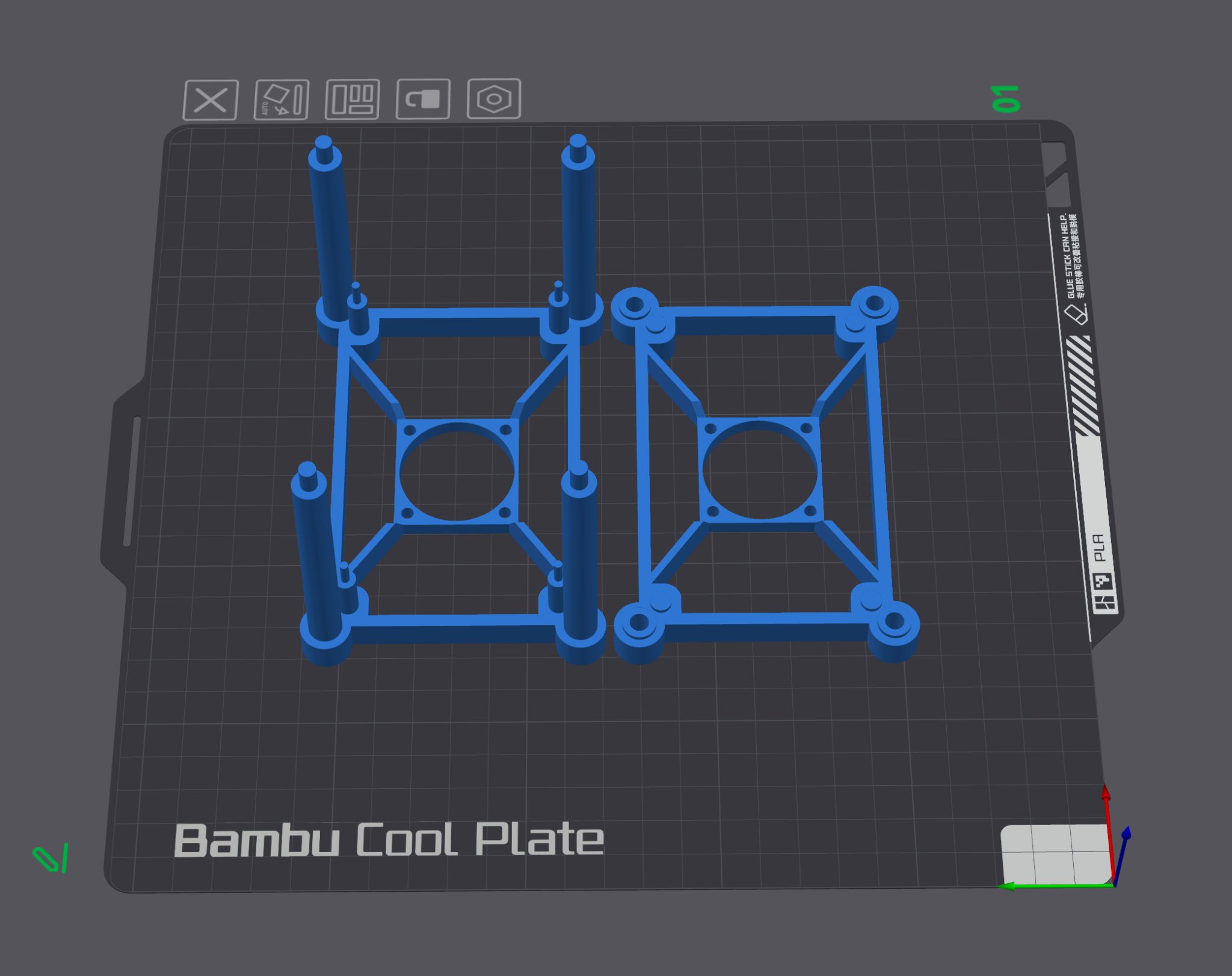Click the light gray square near origin
Screen dimensions: 1232x976
pyautogui.click(x=1054, y=854)
